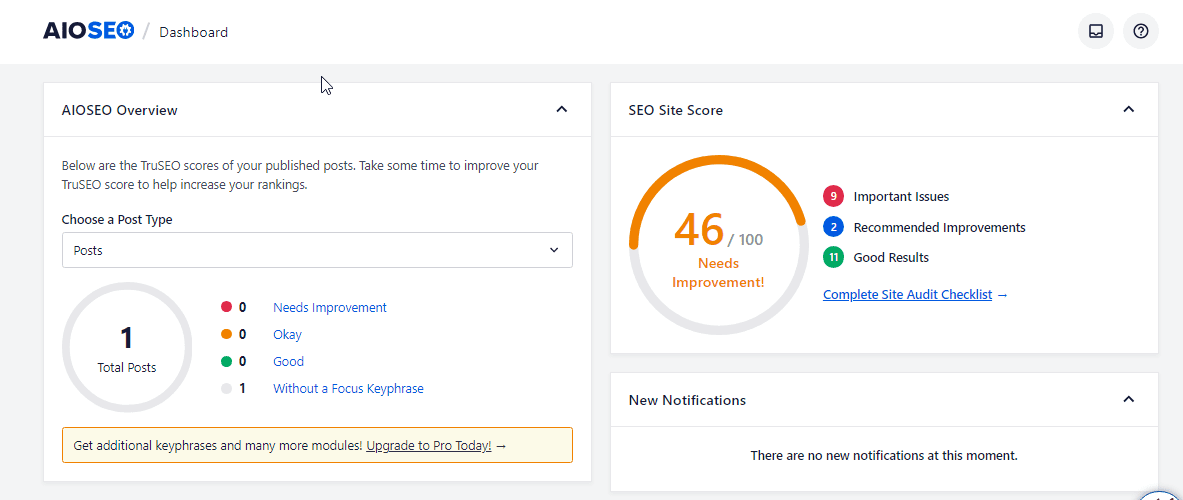1183x500 pixels.
Task: Click the green Good status dot
Action: pyautogui.click(x=226, y=361)
